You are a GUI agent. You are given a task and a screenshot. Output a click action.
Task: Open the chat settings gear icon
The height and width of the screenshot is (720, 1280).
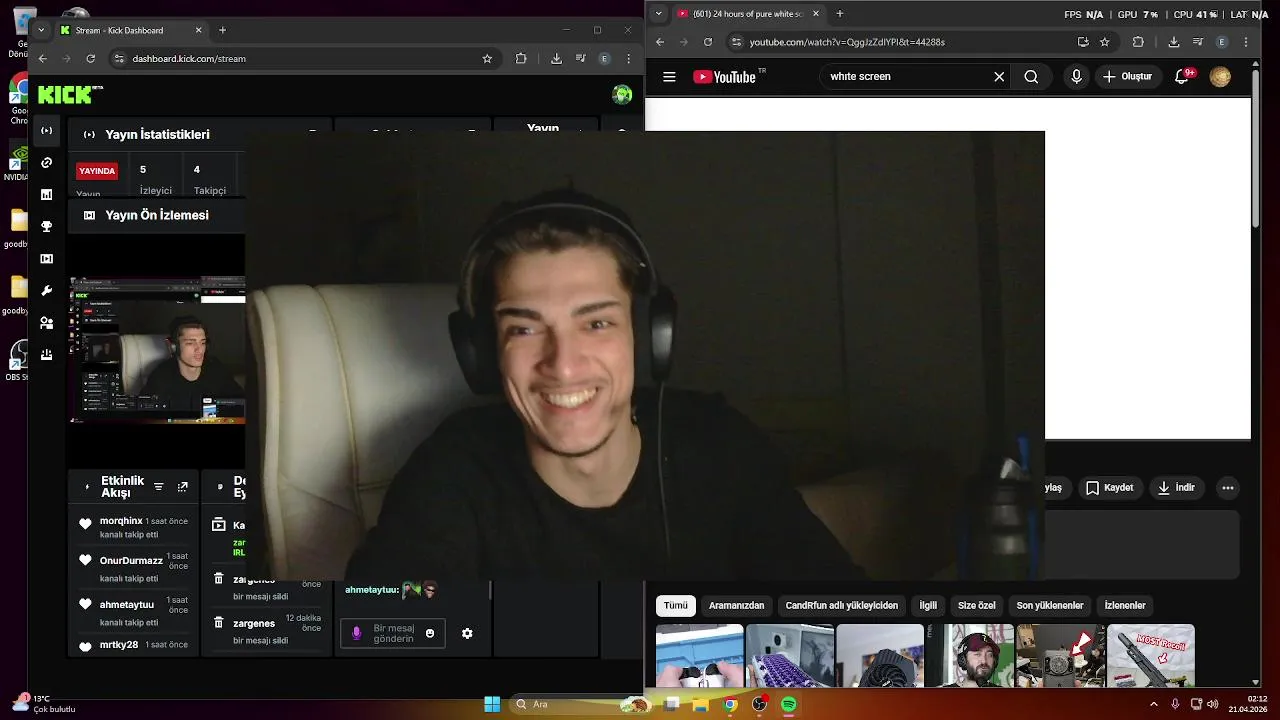[467, 633]
